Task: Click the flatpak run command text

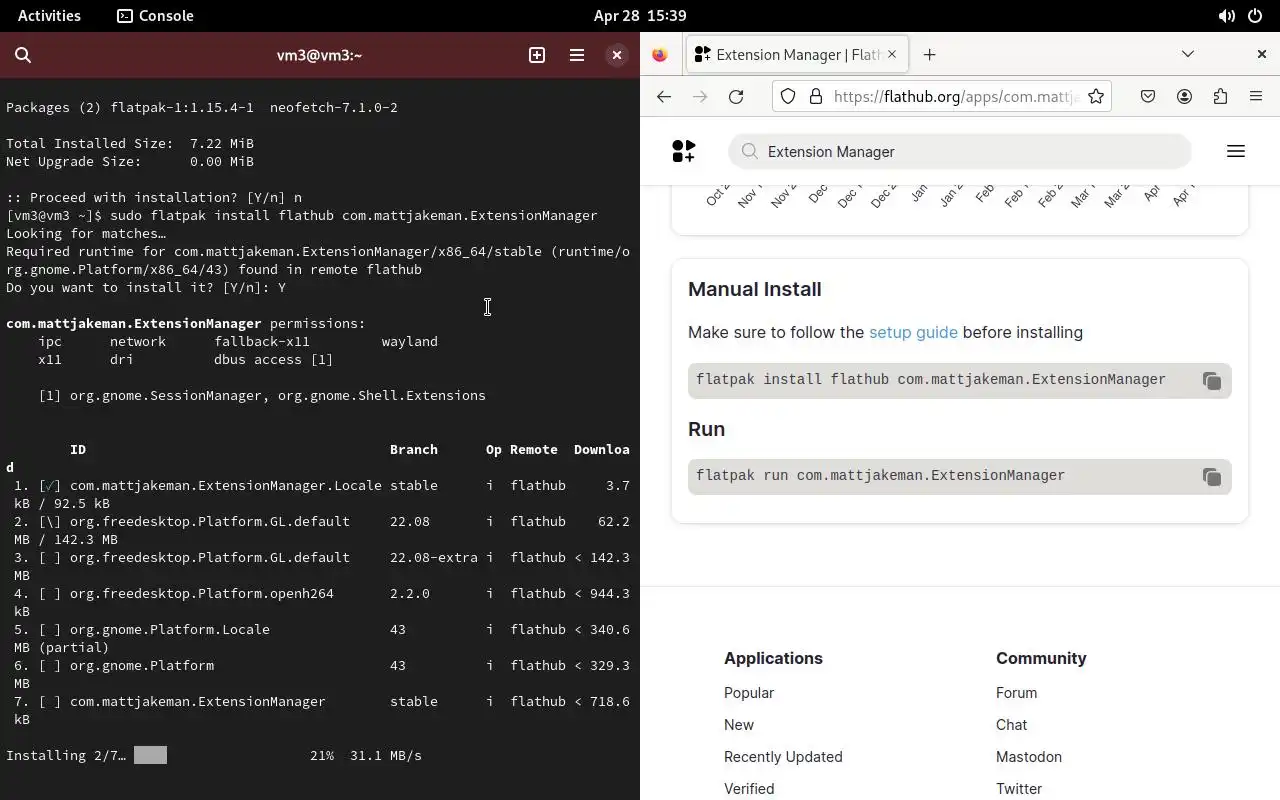Action: [x=880, y=475]
